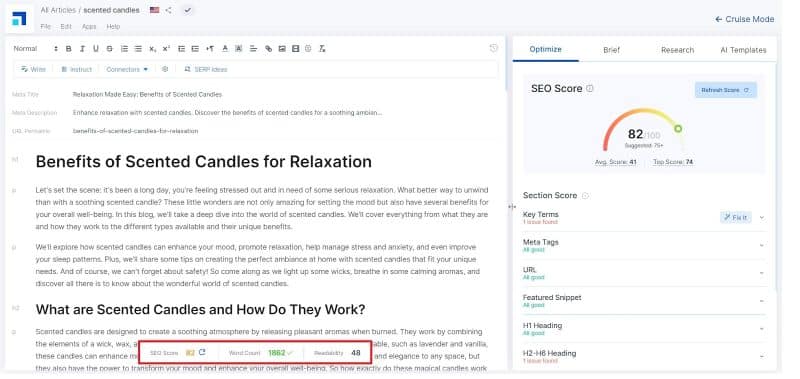Open the text alignment option
The height and width of the screenshot is (379, 800).
click(x=253, y=49)
